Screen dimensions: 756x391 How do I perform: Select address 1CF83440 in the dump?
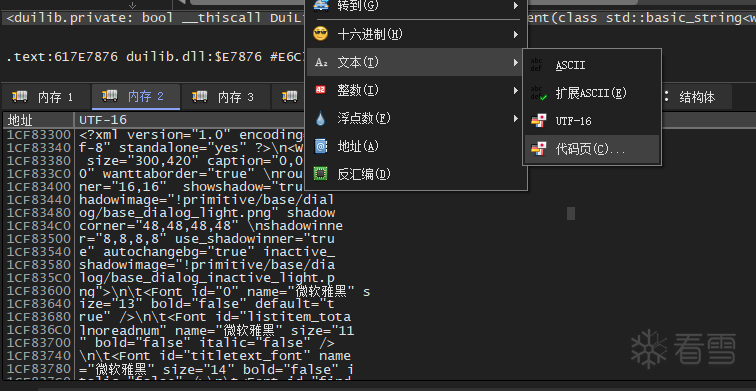[x=39, y=200]
